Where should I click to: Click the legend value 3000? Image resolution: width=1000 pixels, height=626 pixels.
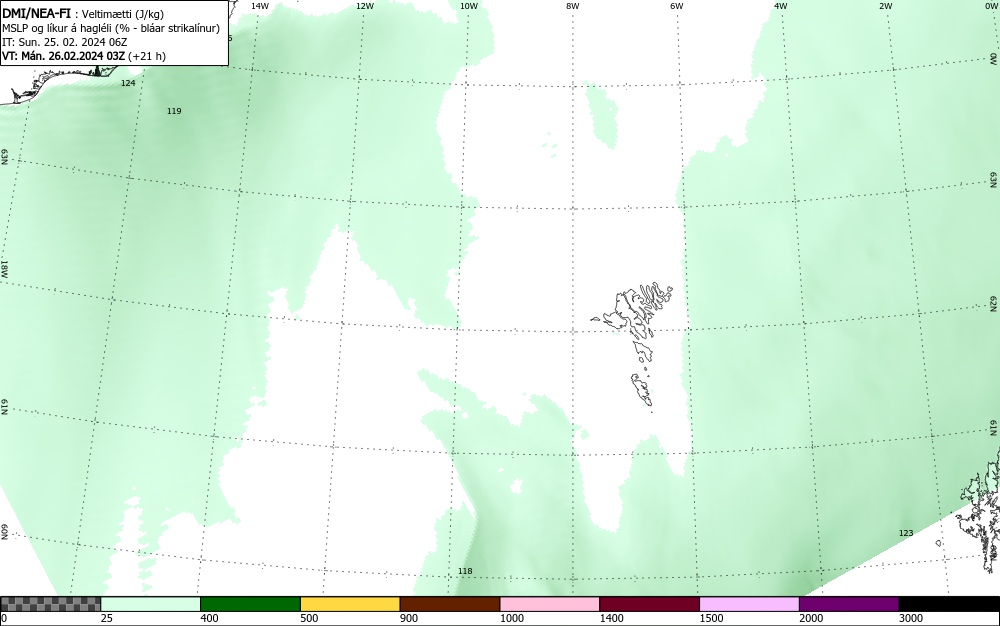tap(911, 618)
